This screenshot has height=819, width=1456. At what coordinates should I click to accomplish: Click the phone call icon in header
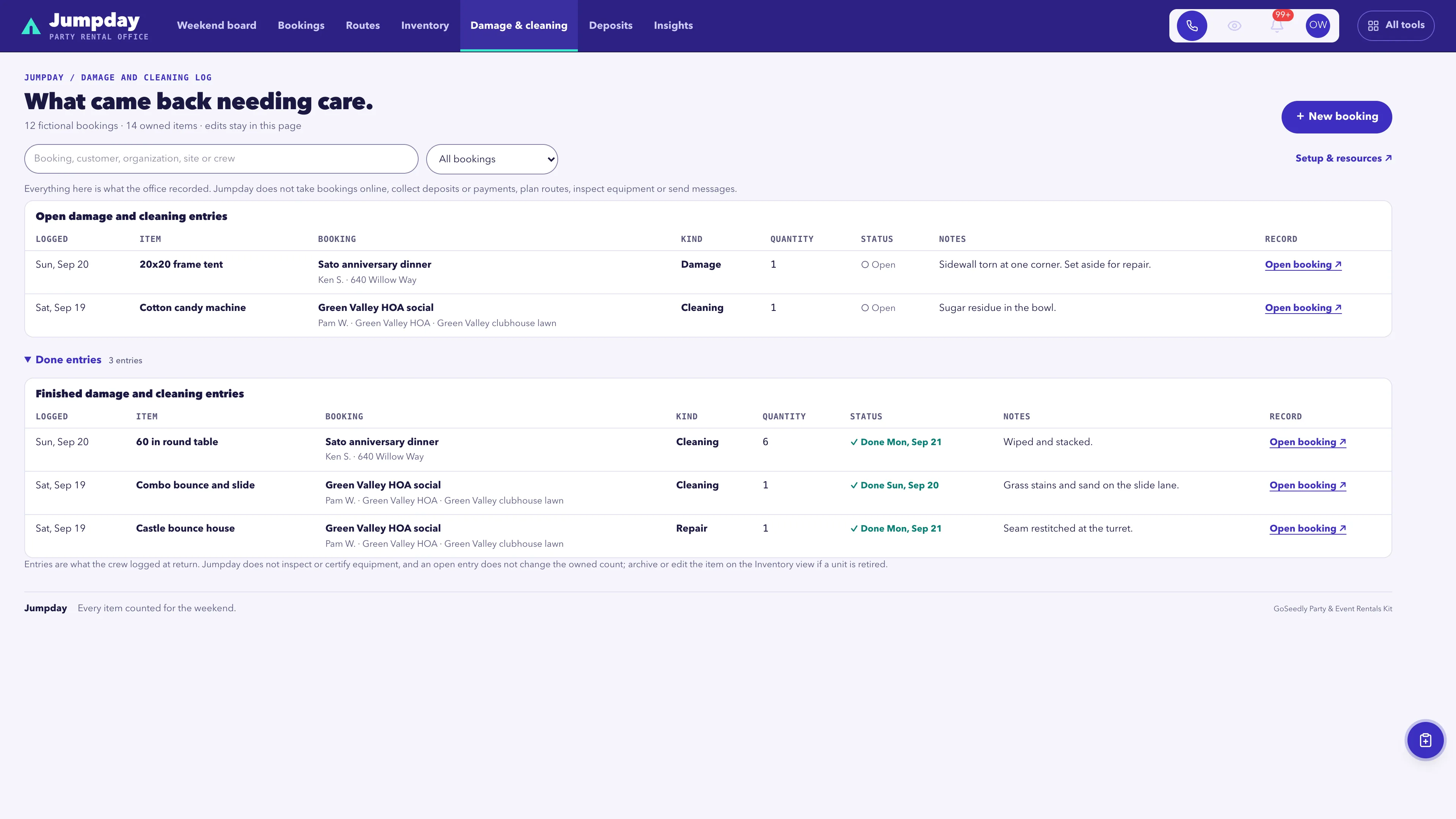[1191, 25]
